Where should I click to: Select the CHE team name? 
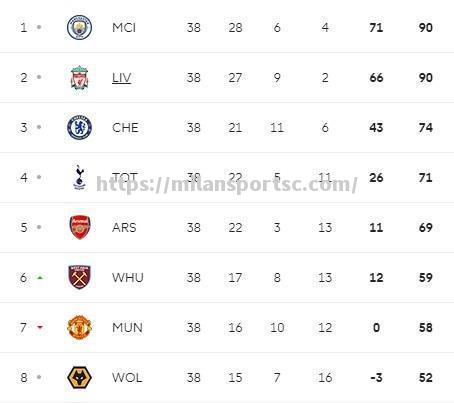(x=125, y=128)
